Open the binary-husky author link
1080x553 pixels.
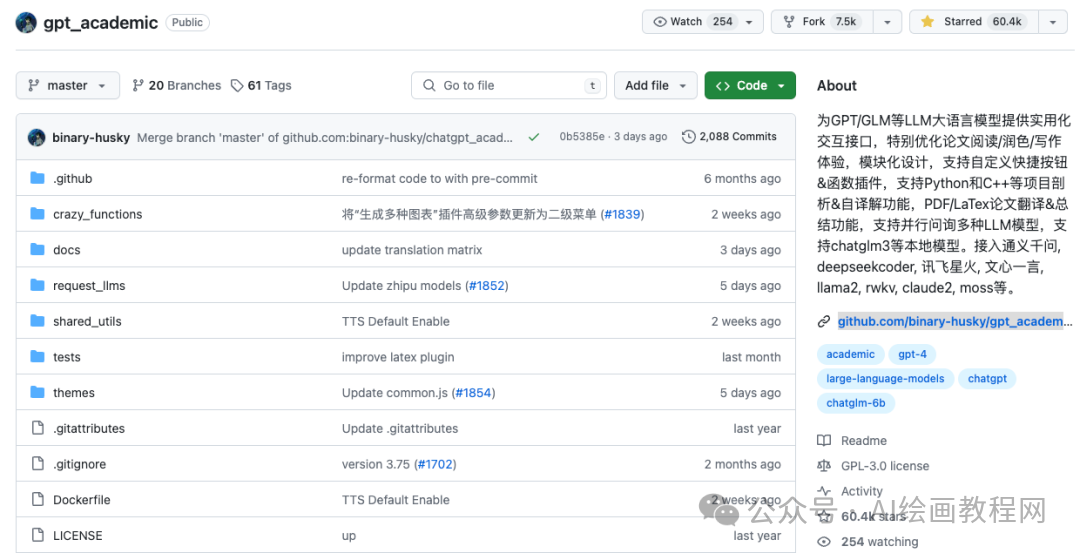(x=91, y=137)
